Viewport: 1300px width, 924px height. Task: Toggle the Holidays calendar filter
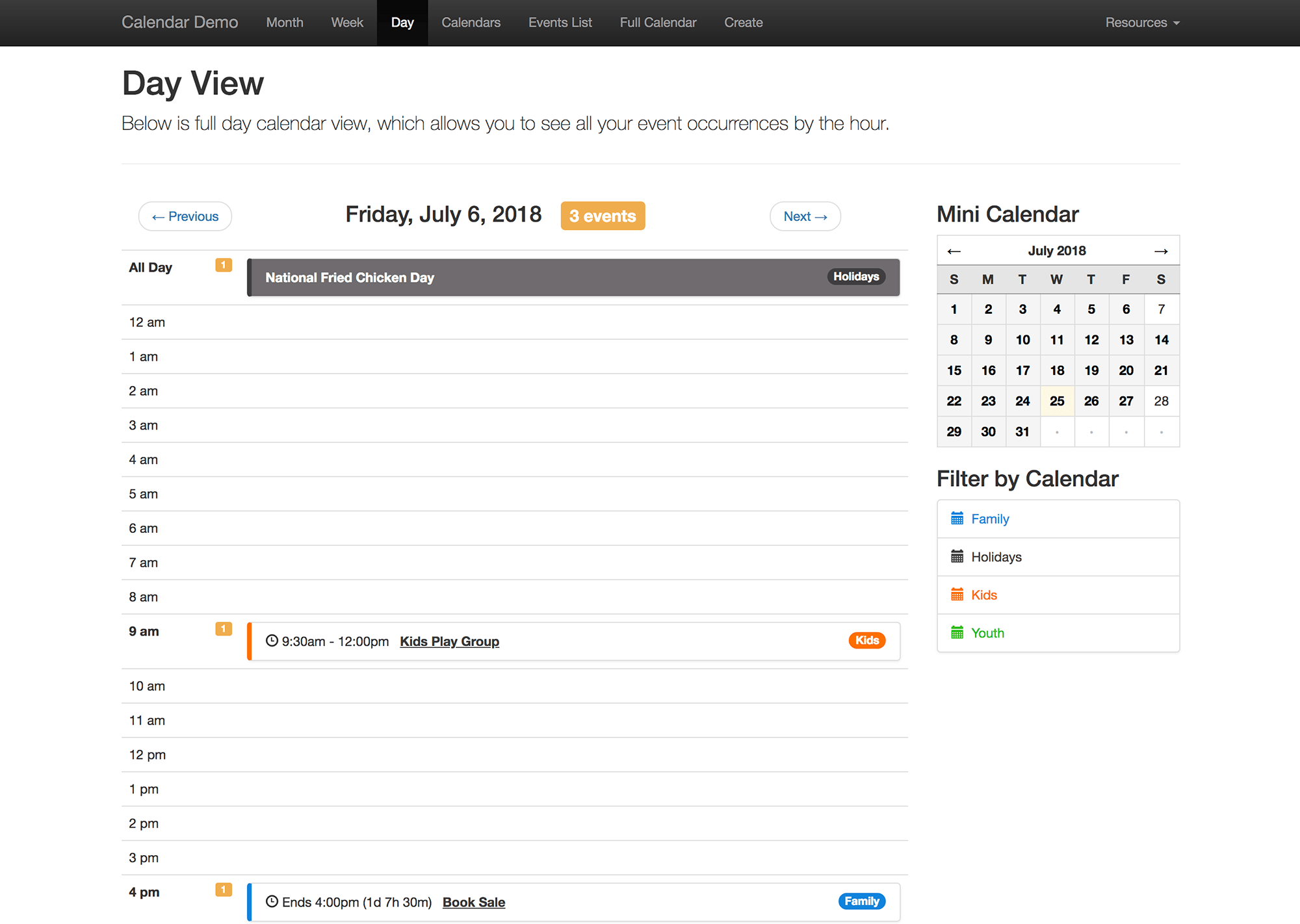[x=996, y=556]
